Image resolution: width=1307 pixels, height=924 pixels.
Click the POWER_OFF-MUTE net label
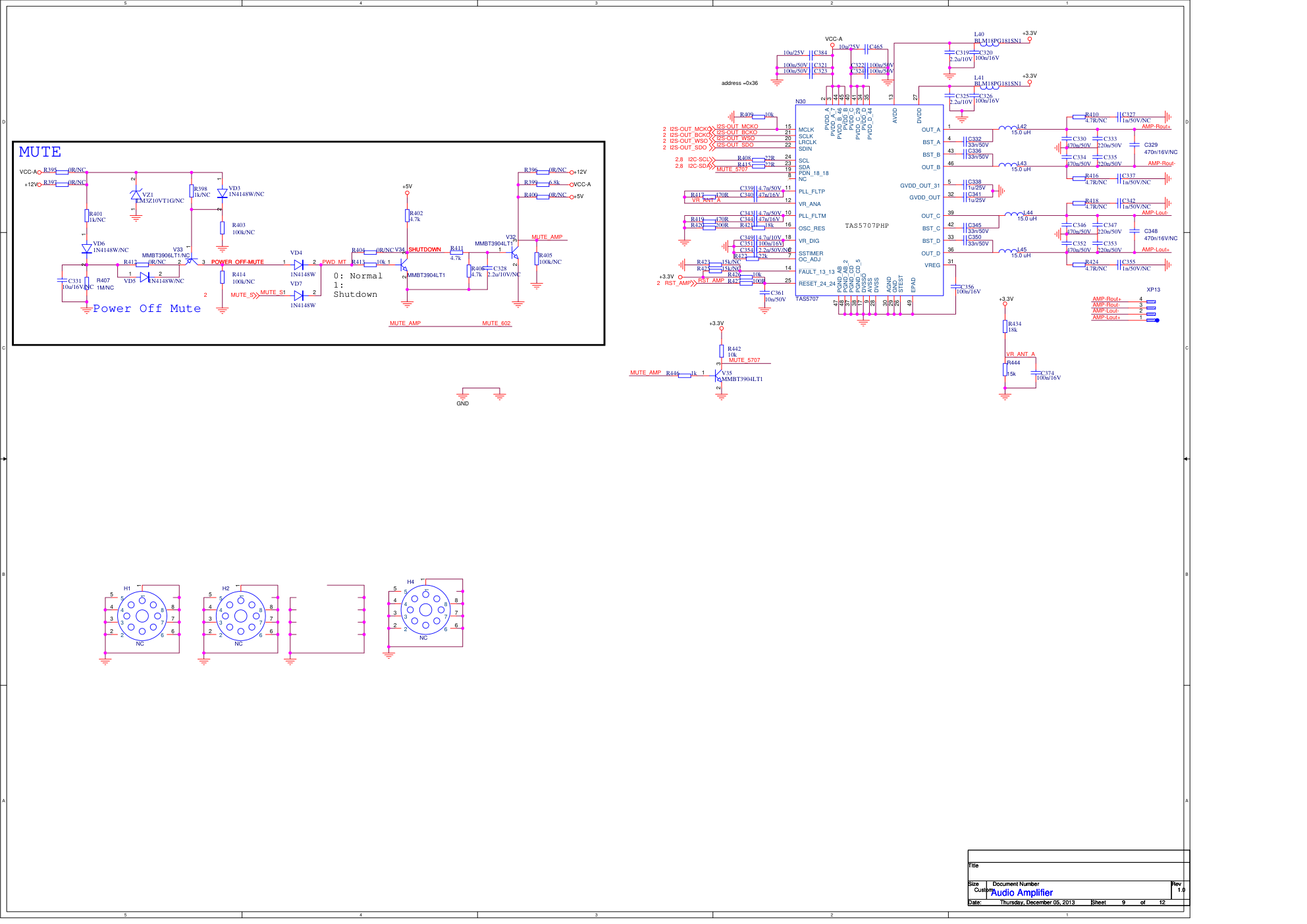[x=238, y=262]
